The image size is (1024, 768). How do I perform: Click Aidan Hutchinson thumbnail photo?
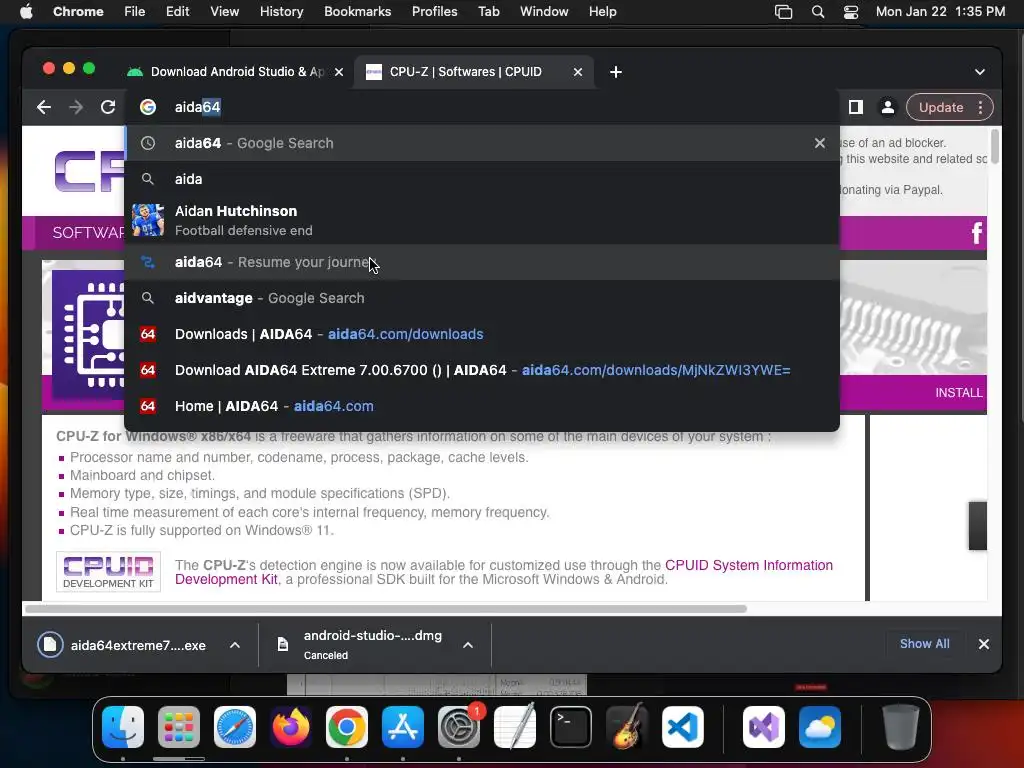148,220
